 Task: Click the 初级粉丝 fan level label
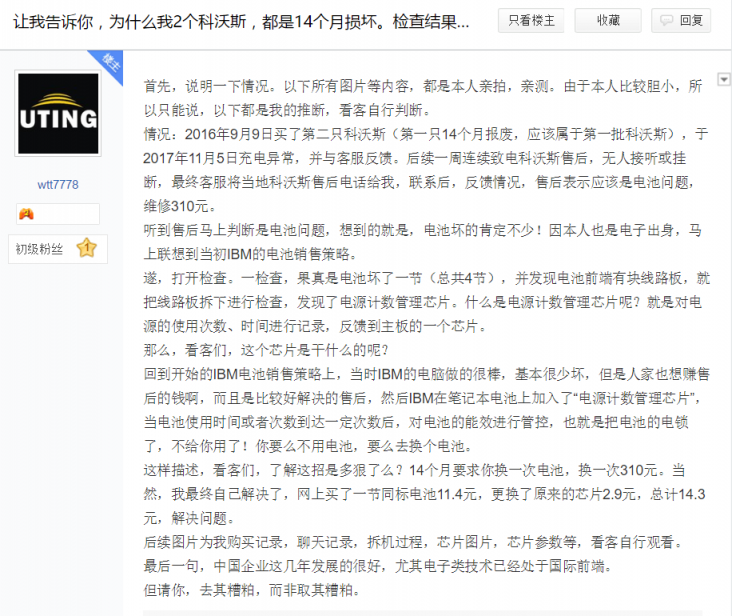click(39, 249)
